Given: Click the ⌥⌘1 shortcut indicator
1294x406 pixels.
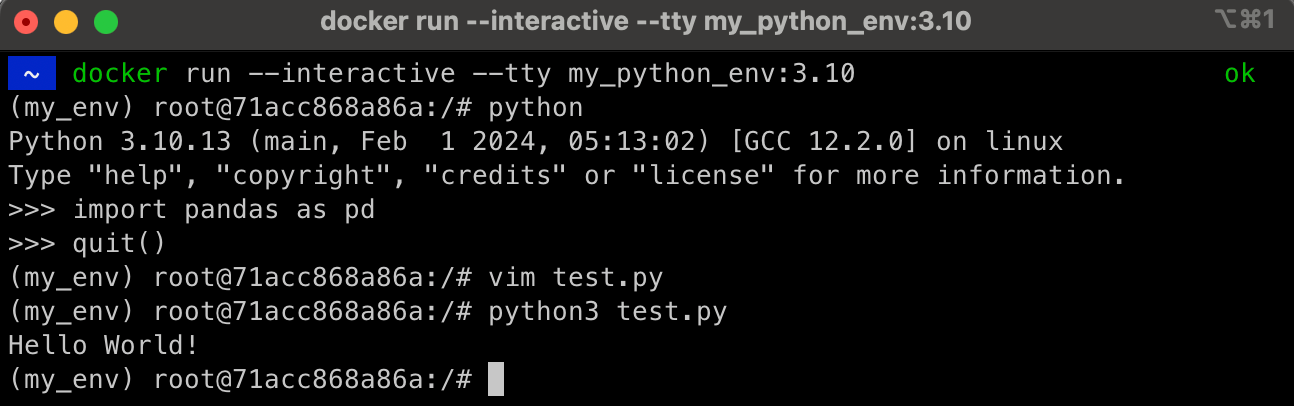Looking at the screenshot, I should point(1242,20).
